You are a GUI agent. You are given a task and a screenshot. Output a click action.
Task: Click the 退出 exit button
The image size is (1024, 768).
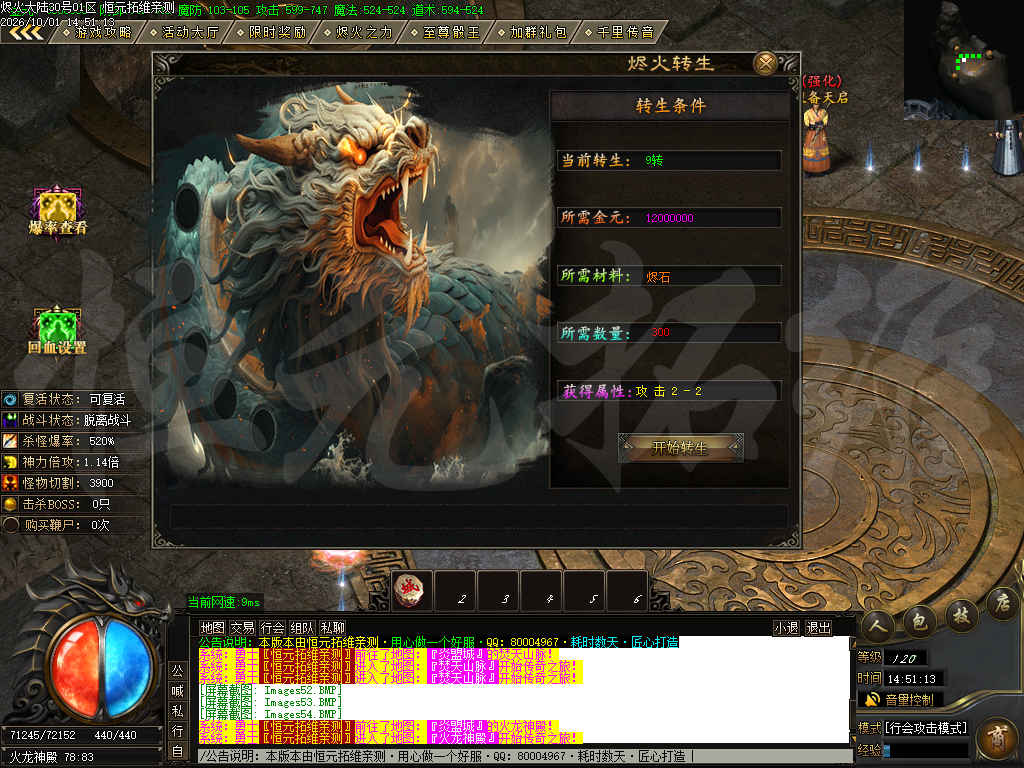coord(818,628)
